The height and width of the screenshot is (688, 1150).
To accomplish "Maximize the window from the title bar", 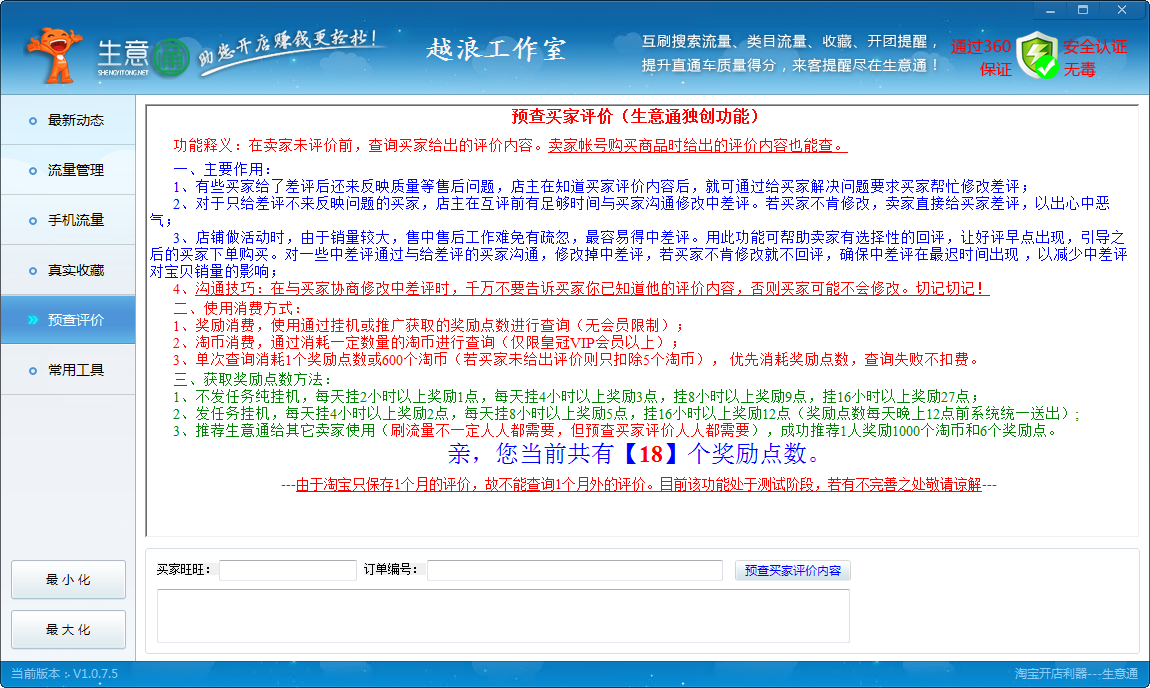I will tap(1083, 10).
